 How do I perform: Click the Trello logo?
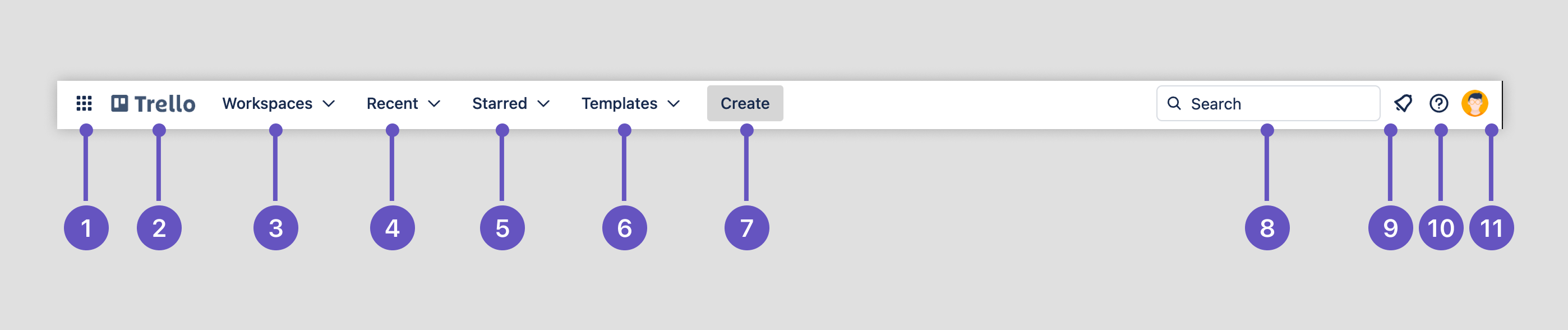(154, 103)
